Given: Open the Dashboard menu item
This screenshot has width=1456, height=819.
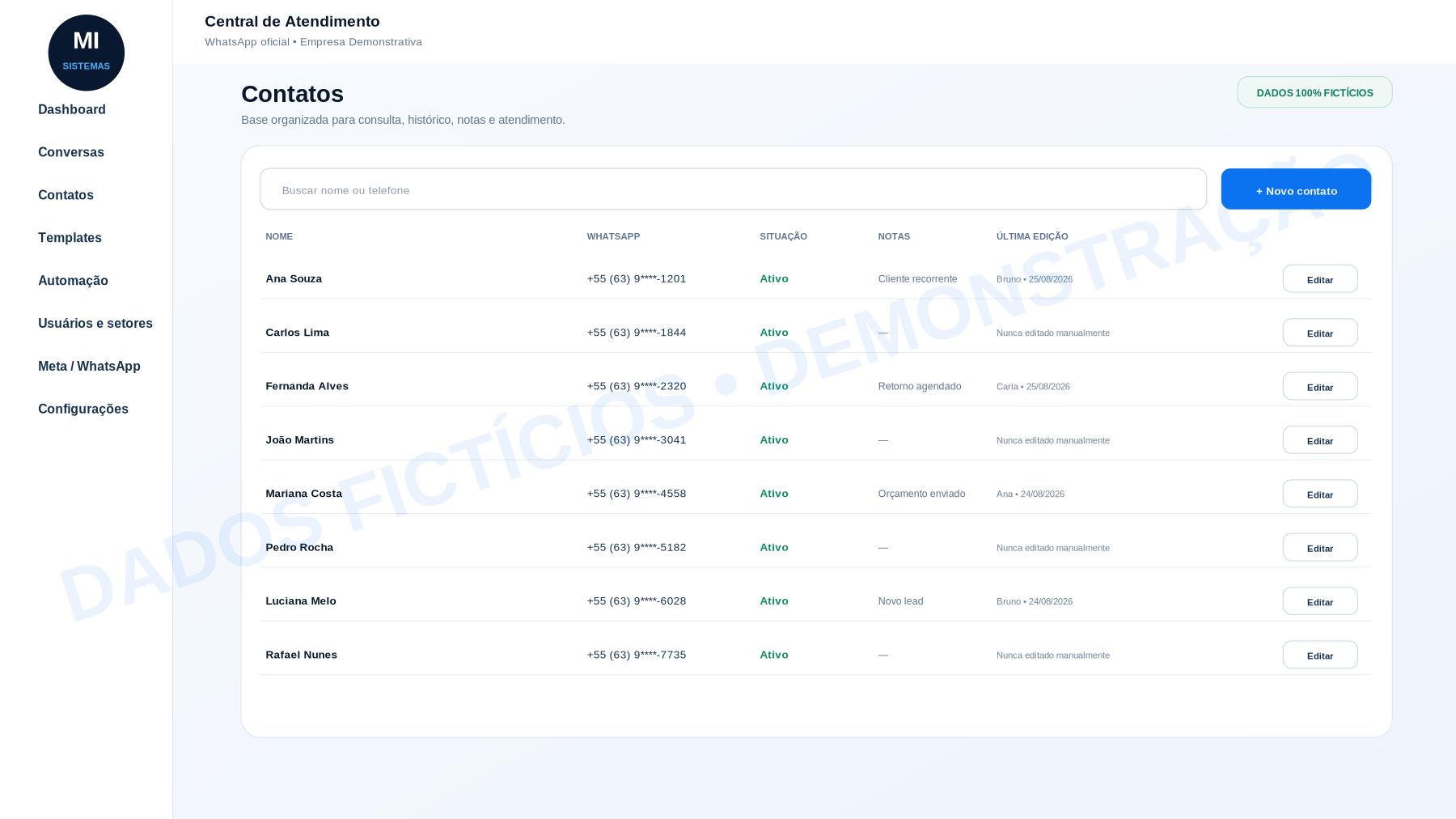Looking at the screenshot, I should [x=72, y=109].
